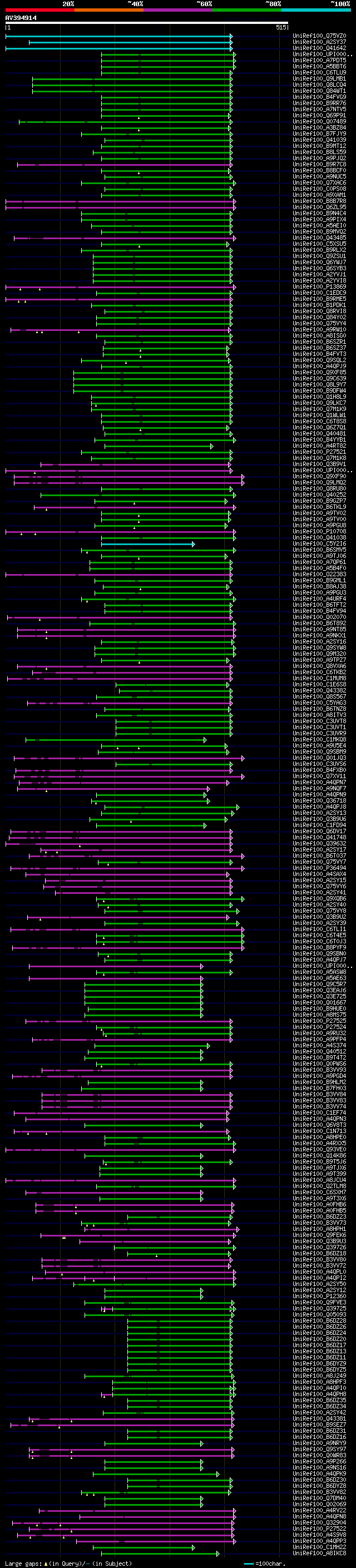
Task: Select the UniRef100_B8B7R8 label
Action: pyautogui.click(x=319, y=201)
